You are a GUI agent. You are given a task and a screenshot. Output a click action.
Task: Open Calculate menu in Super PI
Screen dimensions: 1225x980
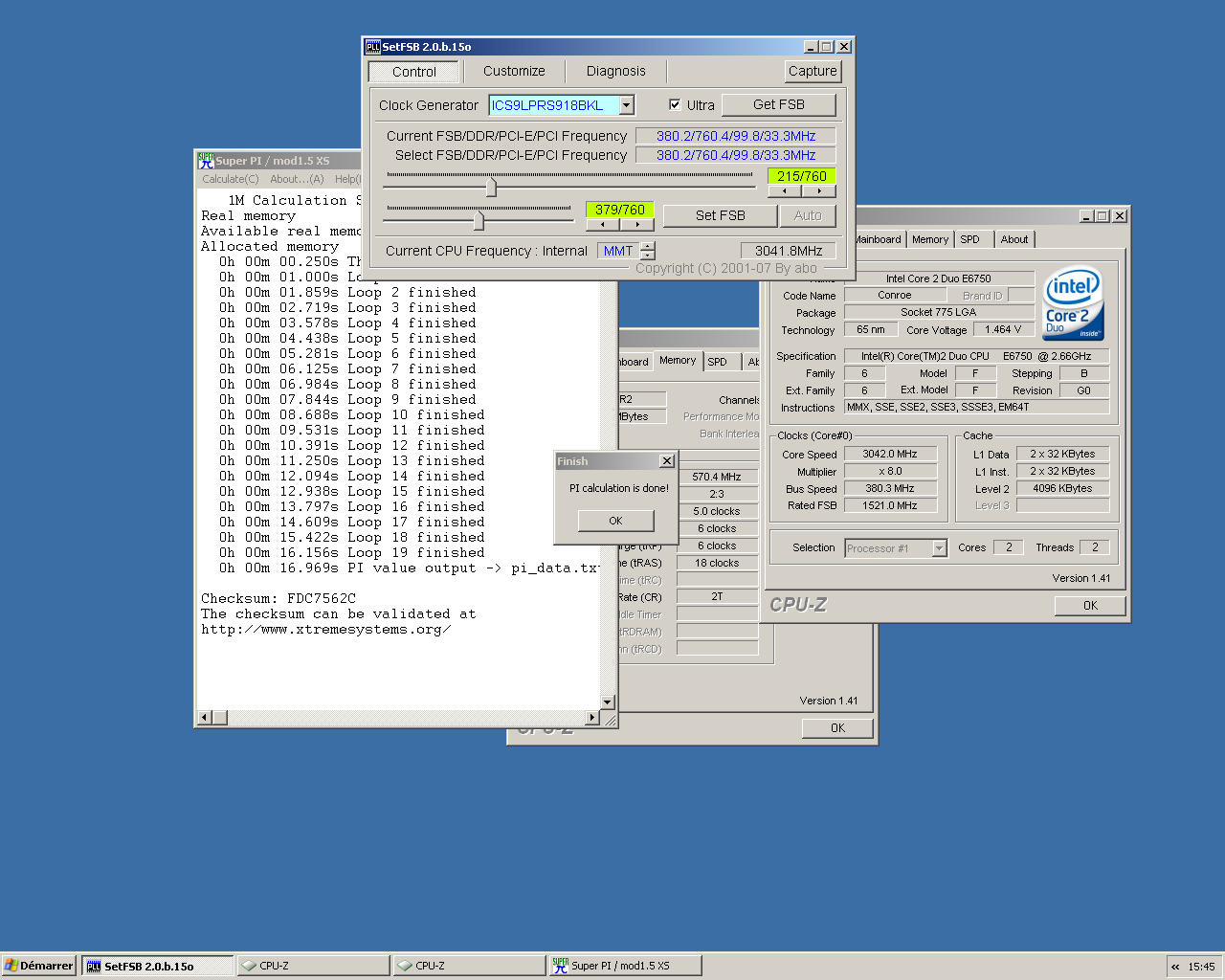230,179
